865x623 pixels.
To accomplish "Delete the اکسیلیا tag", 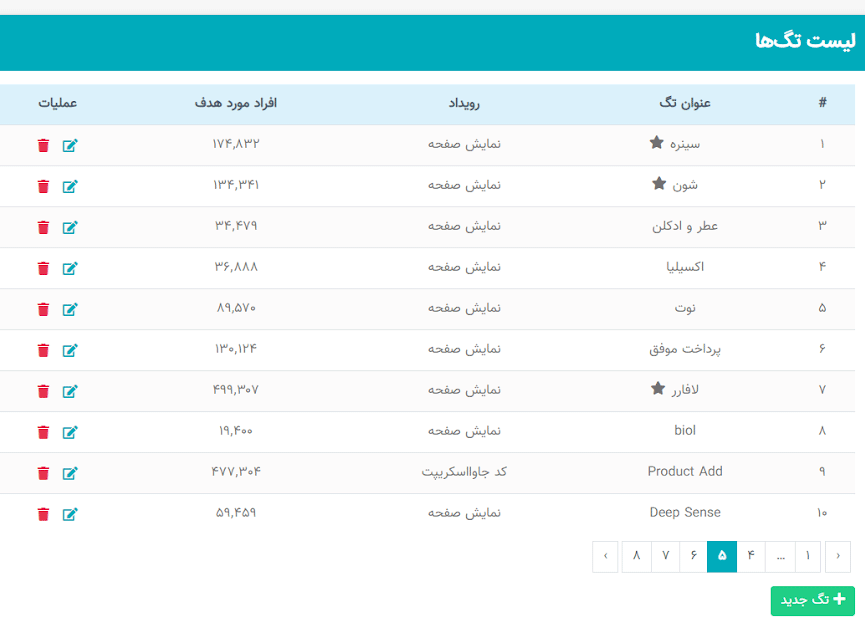I will (43, 269).
